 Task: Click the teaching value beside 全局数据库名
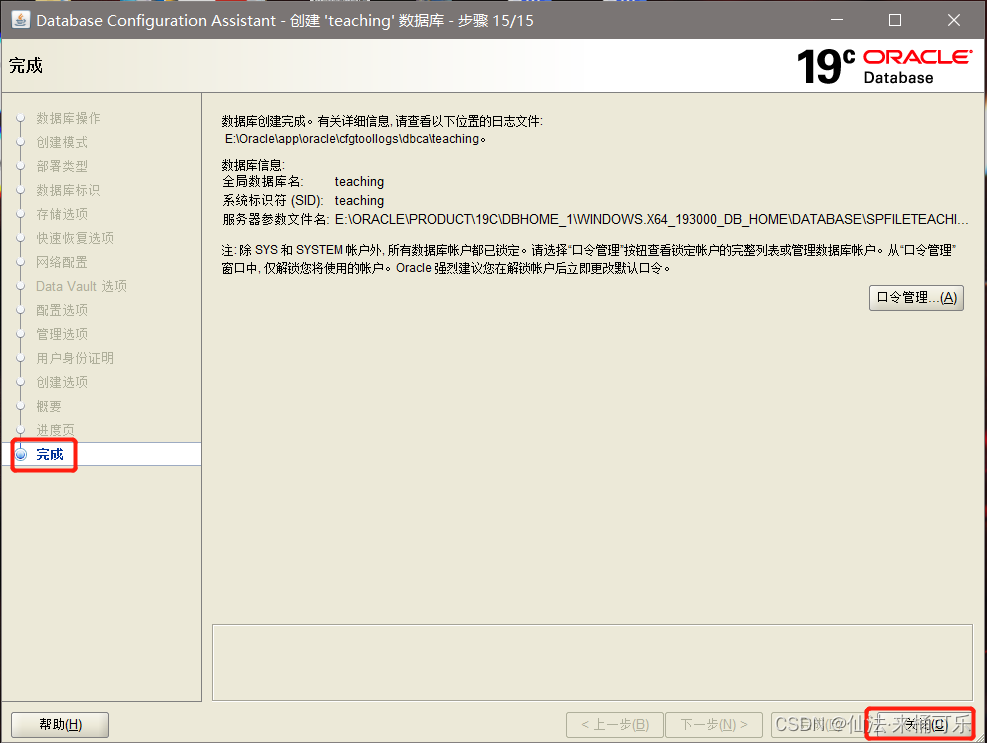coord(359,181)
